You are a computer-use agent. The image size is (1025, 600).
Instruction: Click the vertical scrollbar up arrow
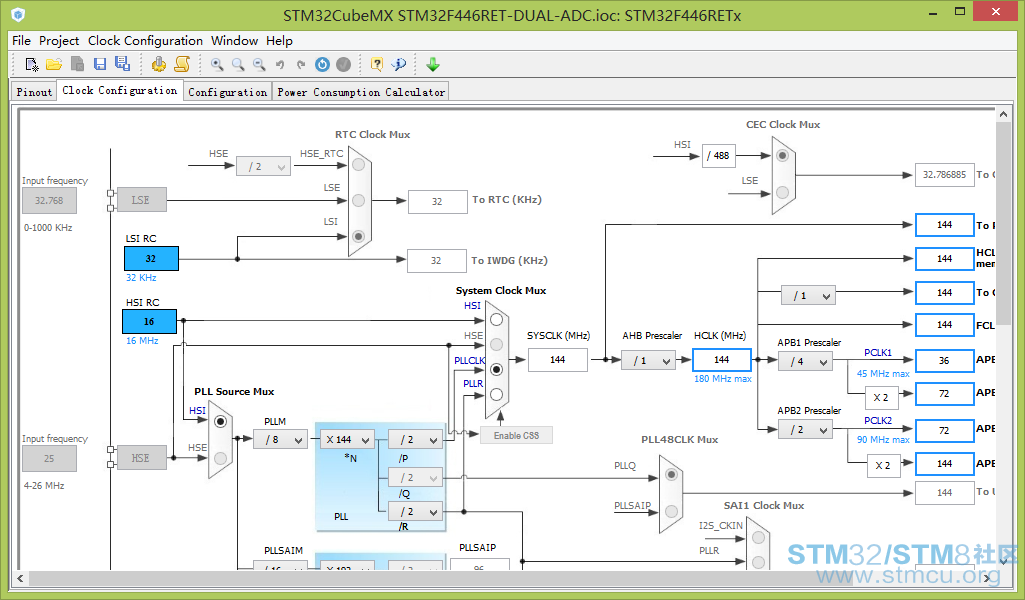tap(1003, 114)
